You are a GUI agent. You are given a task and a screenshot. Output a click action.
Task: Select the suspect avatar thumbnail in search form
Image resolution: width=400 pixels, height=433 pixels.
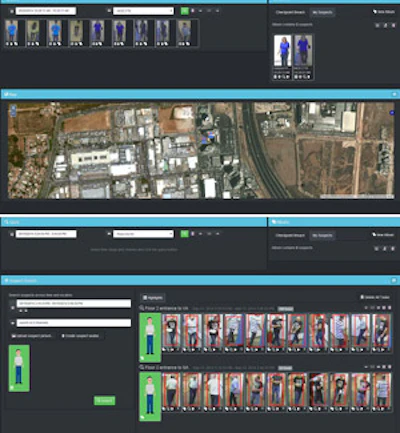[19, 368]
